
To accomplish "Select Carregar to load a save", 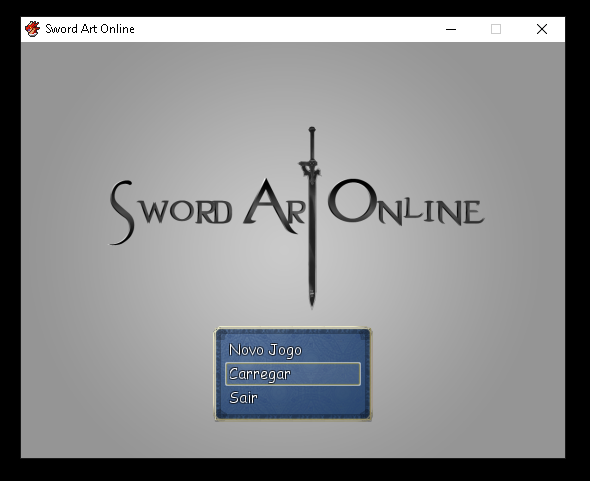I will tap(293, 374).
